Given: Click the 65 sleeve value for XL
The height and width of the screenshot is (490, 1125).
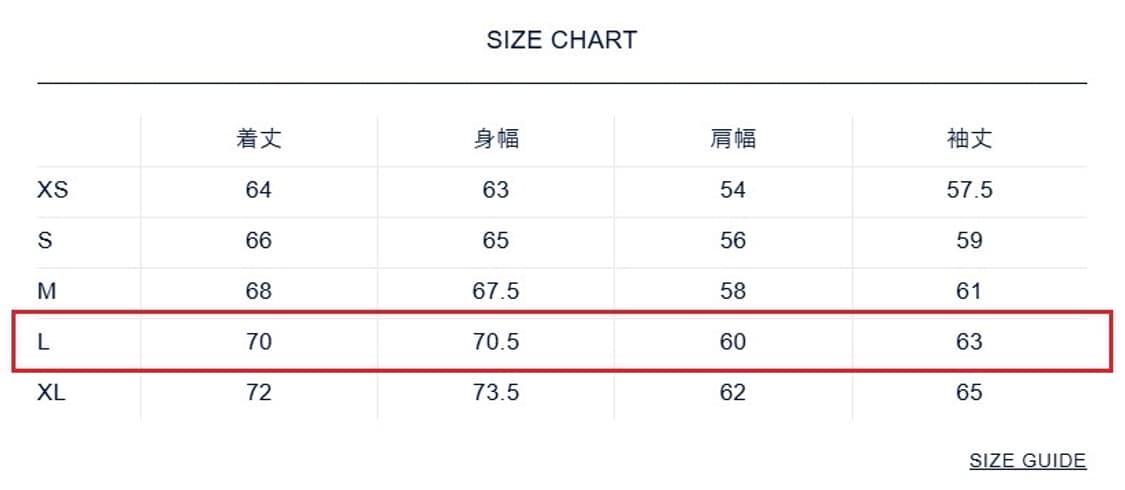Looking at the screenshot, I should pyautogui.click(x=969, y=393).
